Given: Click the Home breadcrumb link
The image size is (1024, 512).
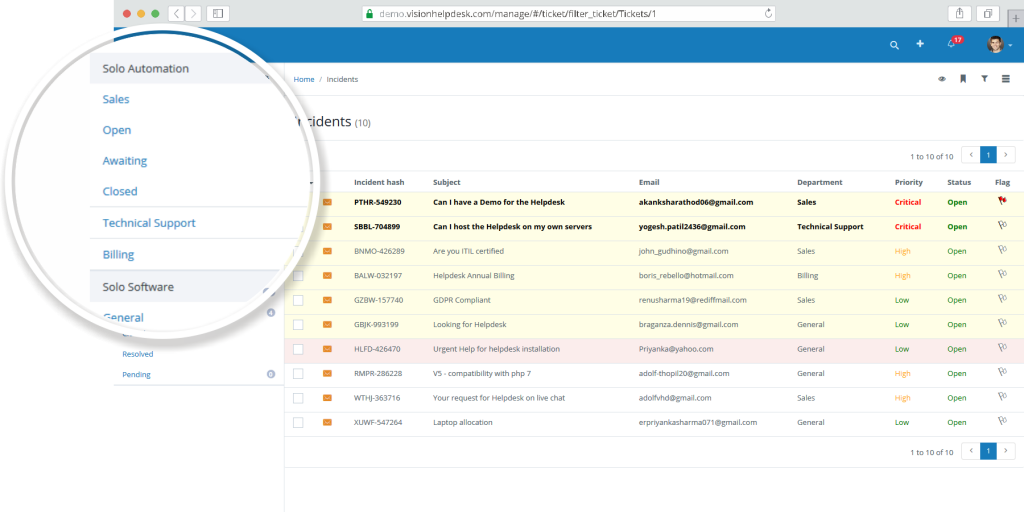Looking at the screenshot, I should [304, 79].
